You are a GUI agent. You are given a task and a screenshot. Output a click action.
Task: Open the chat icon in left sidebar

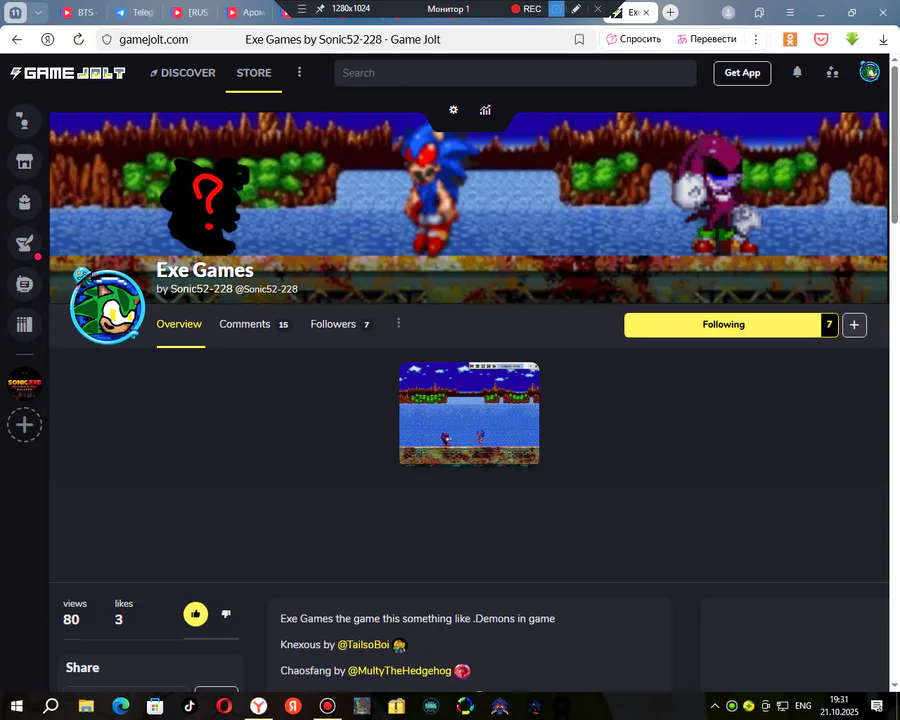tap(24, 121)
